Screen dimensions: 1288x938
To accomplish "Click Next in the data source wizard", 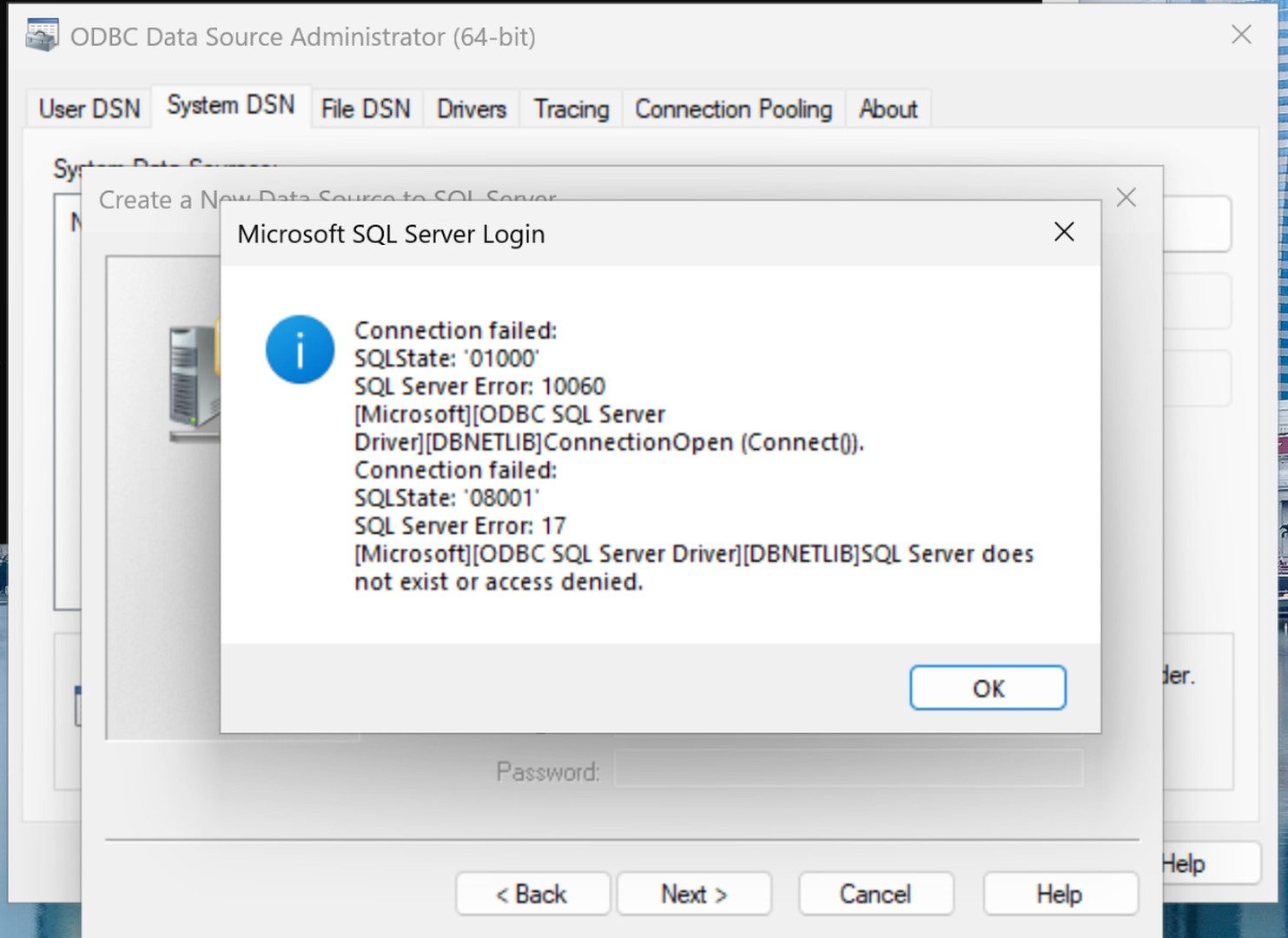I will pyautogui.click(x=694, y=894).
